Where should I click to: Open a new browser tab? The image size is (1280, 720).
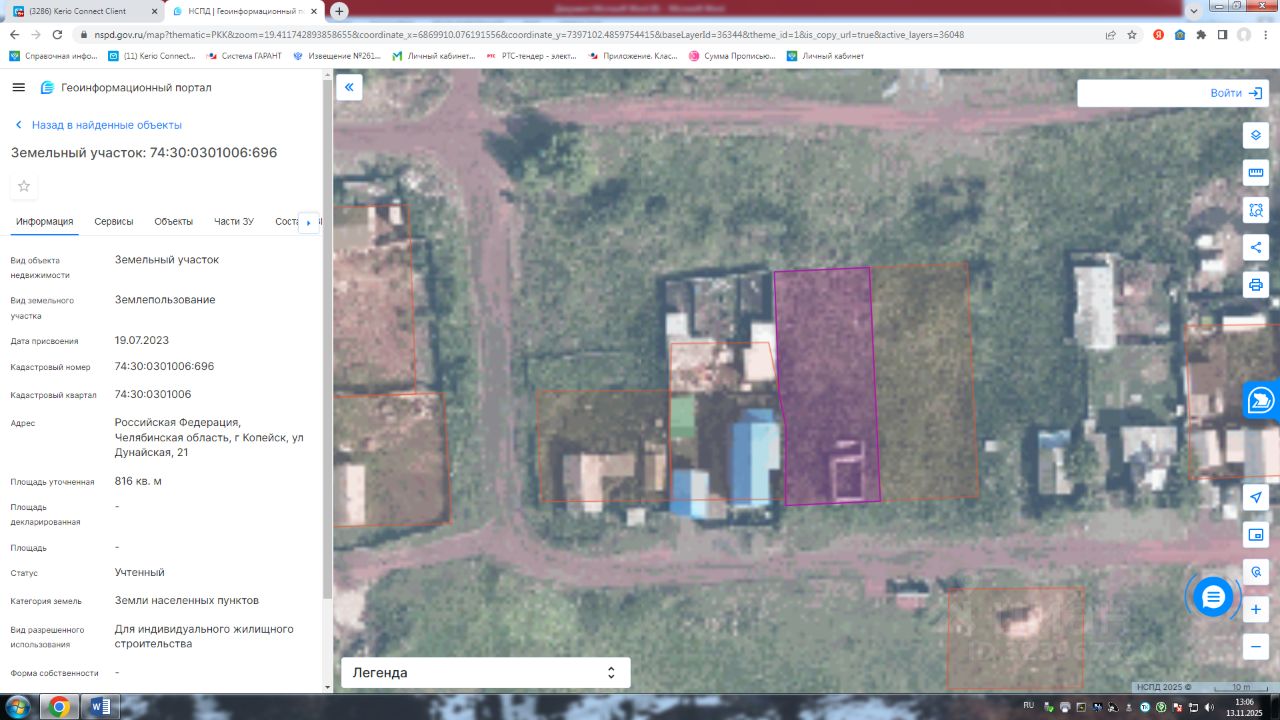(339, 11)
